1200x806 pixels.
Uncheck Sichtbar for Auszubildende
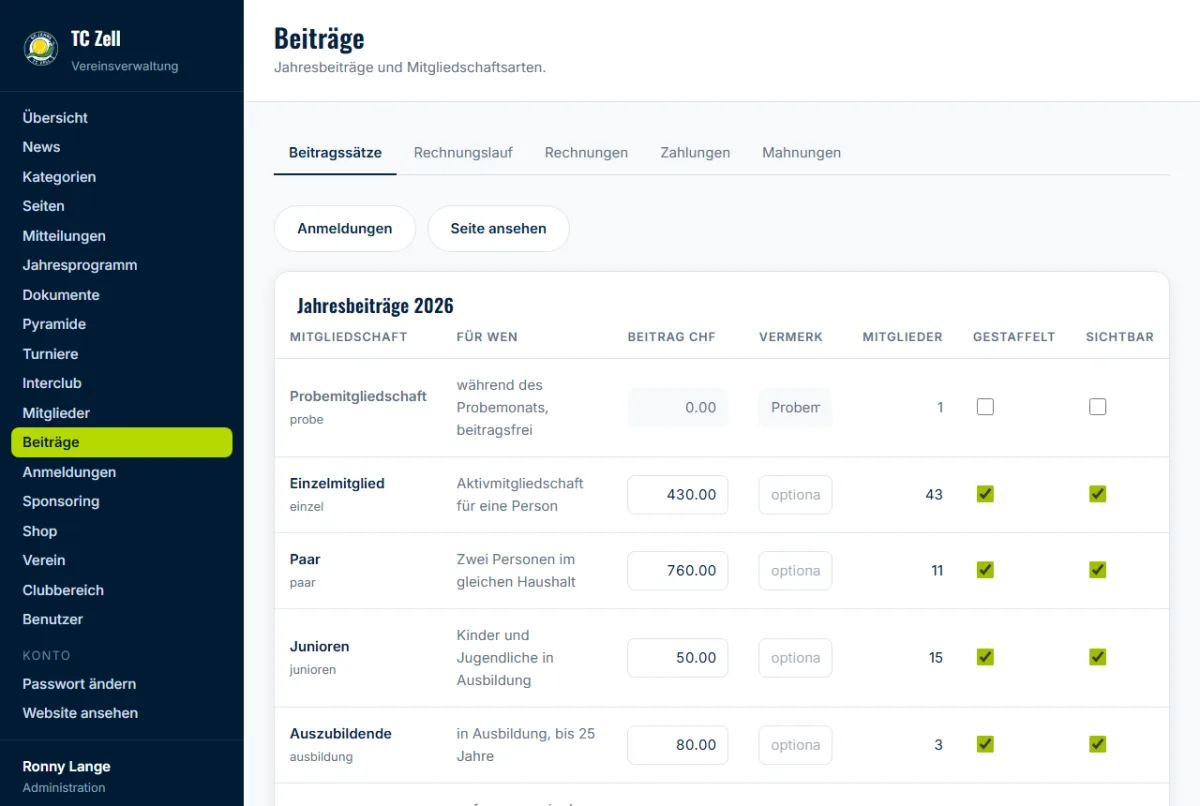[x=1098, y=744]
